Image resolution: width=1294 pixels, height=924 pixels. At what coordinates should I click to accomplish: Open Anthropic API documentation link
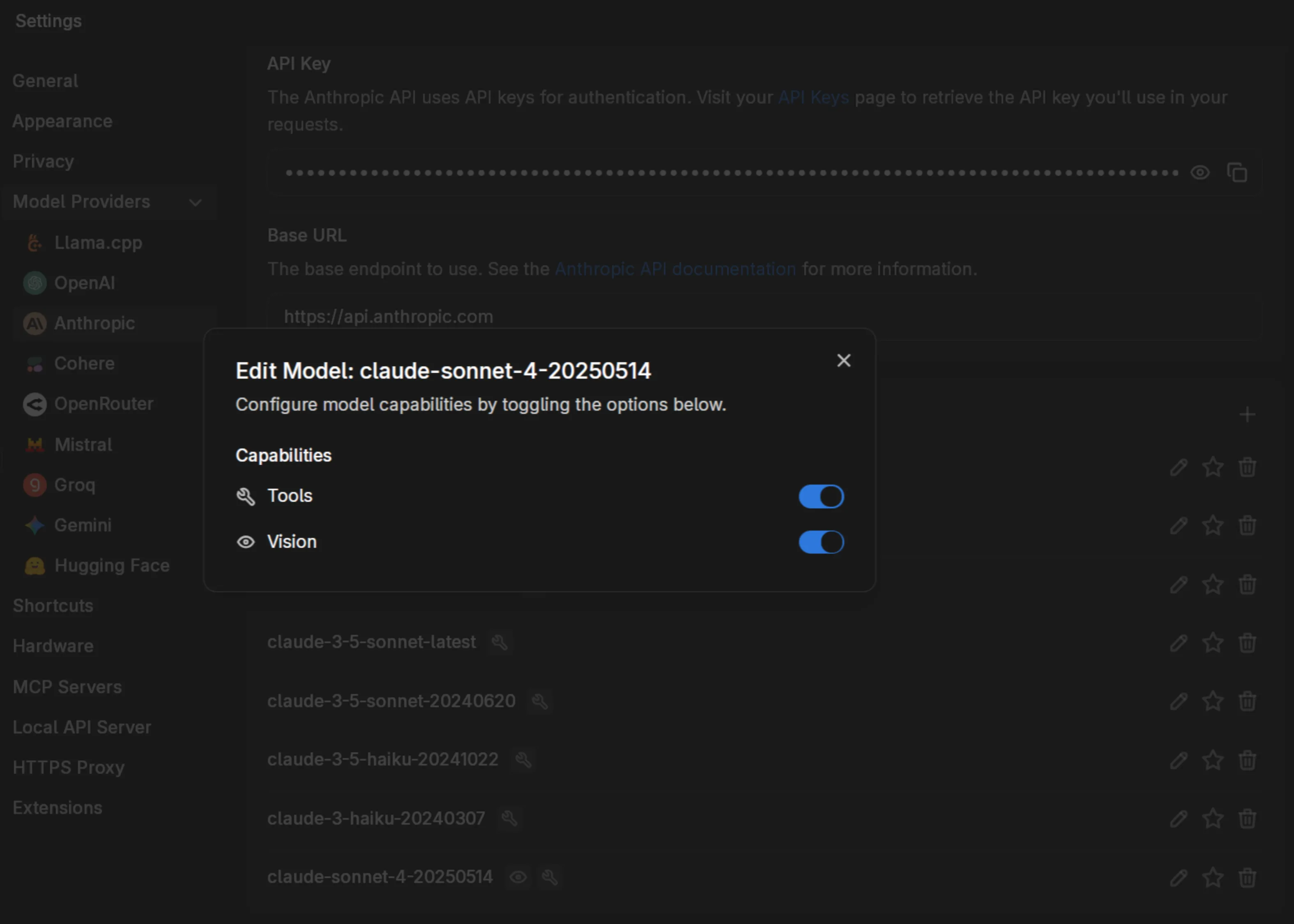point(675,269)
